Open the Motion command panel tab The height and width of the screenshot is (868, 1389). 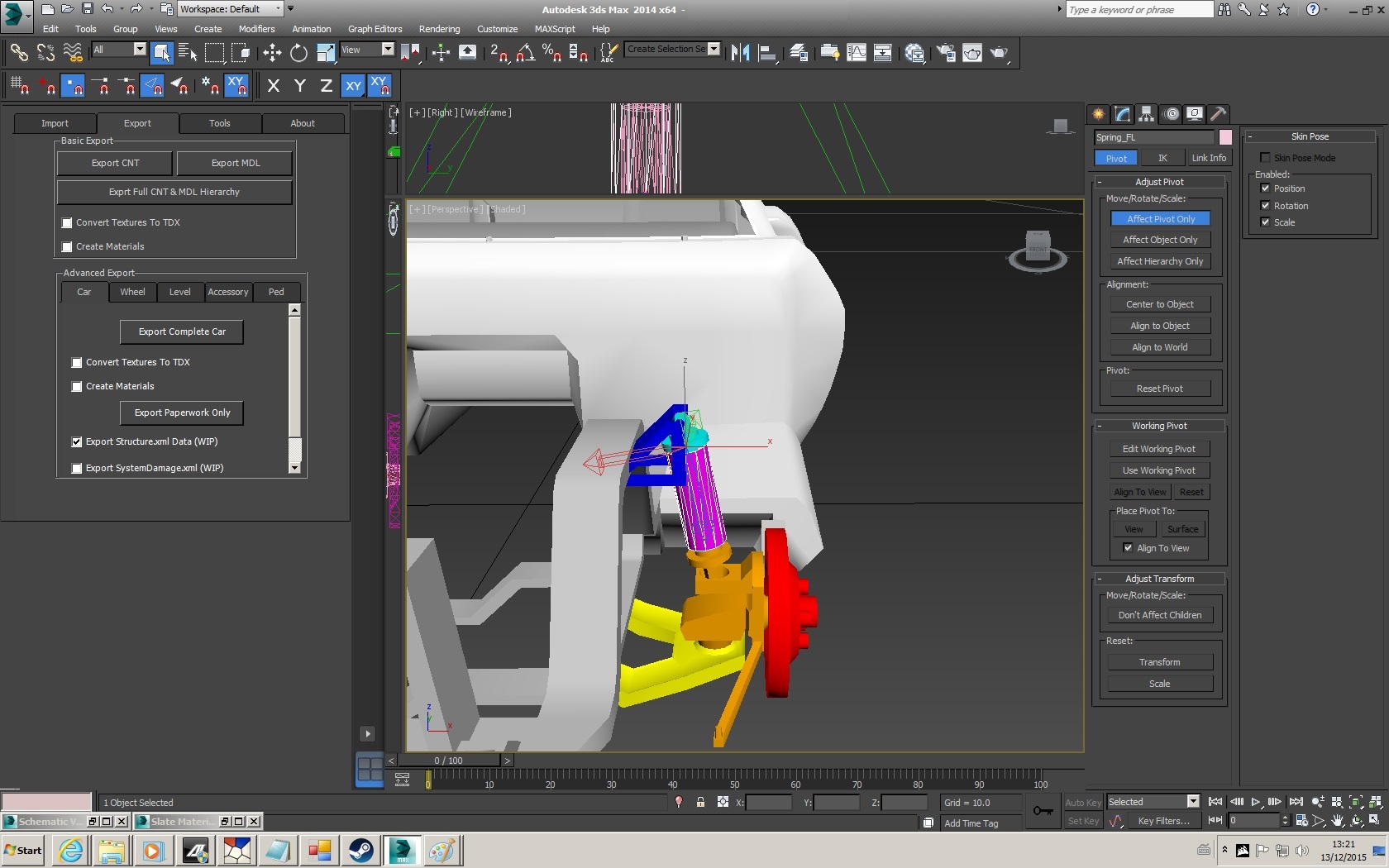point(1171,114)
